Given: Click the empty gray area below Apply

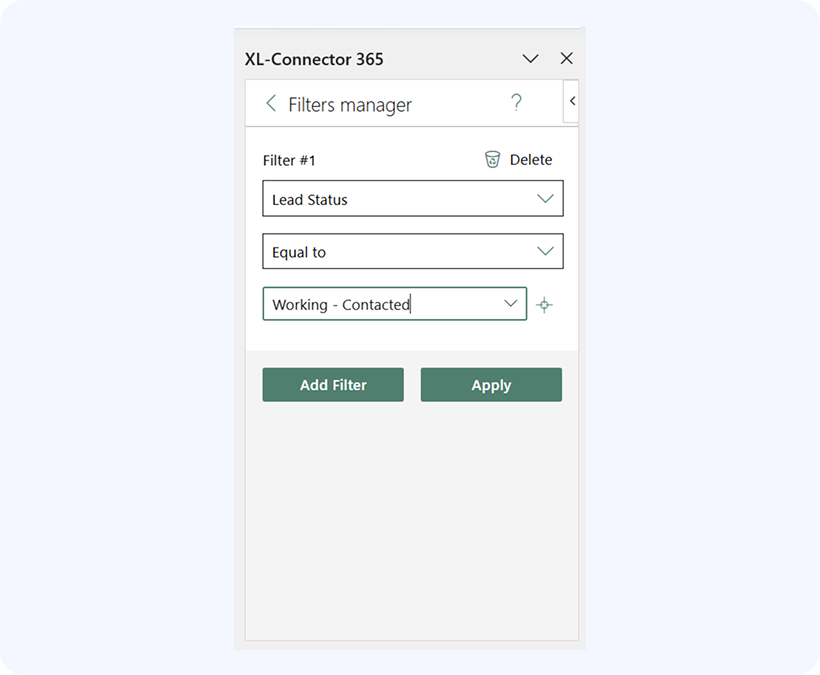Looking at the screenshot, I should tap(411, 520).
